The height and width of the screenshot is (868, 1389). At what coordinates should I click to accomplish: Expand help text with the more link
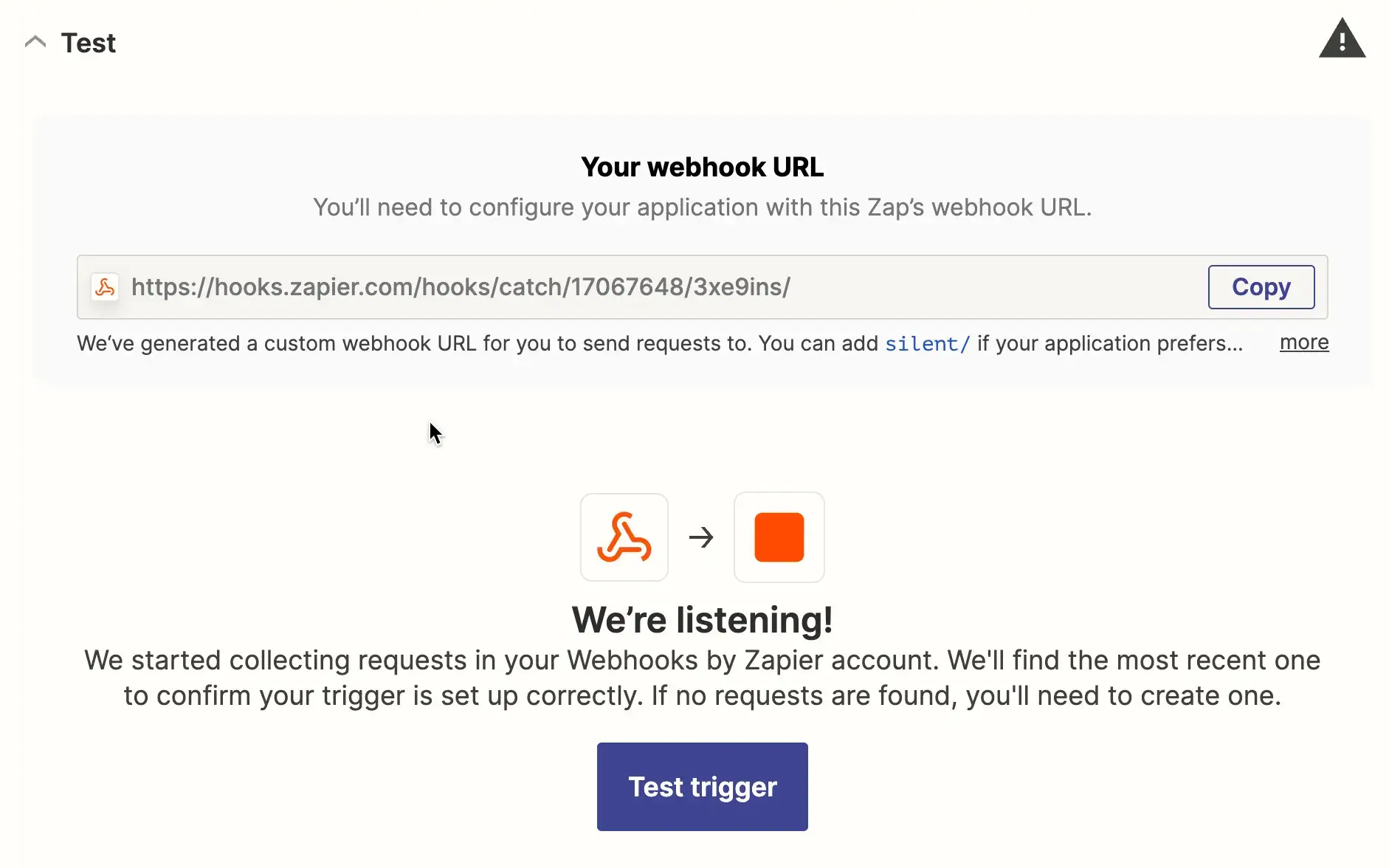click(1303, 342)
